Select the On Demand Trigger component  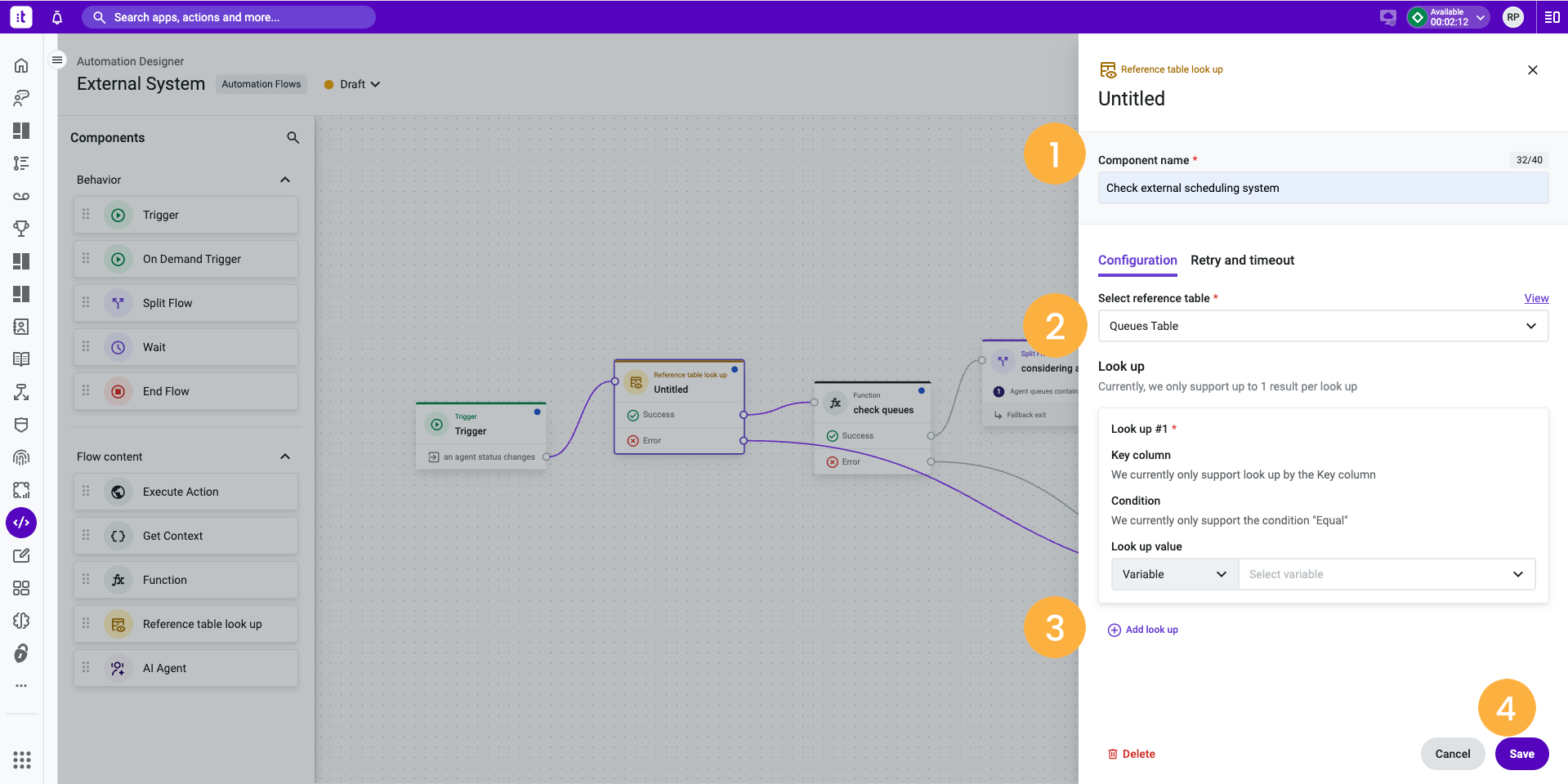click(x=185, y=259)
